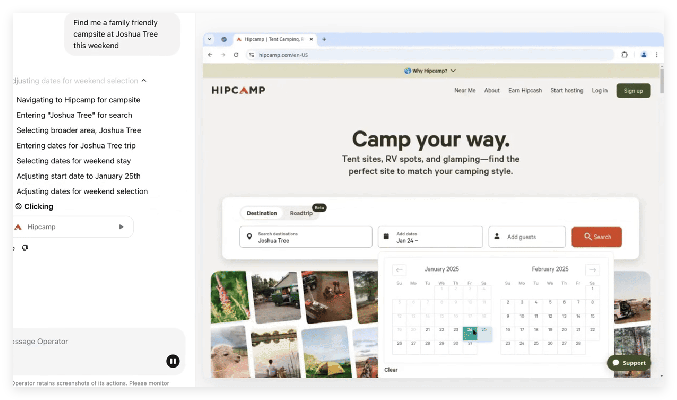Screen dimensions: 677x400
Task: Click the Add dates field
Action: point(430,237)
